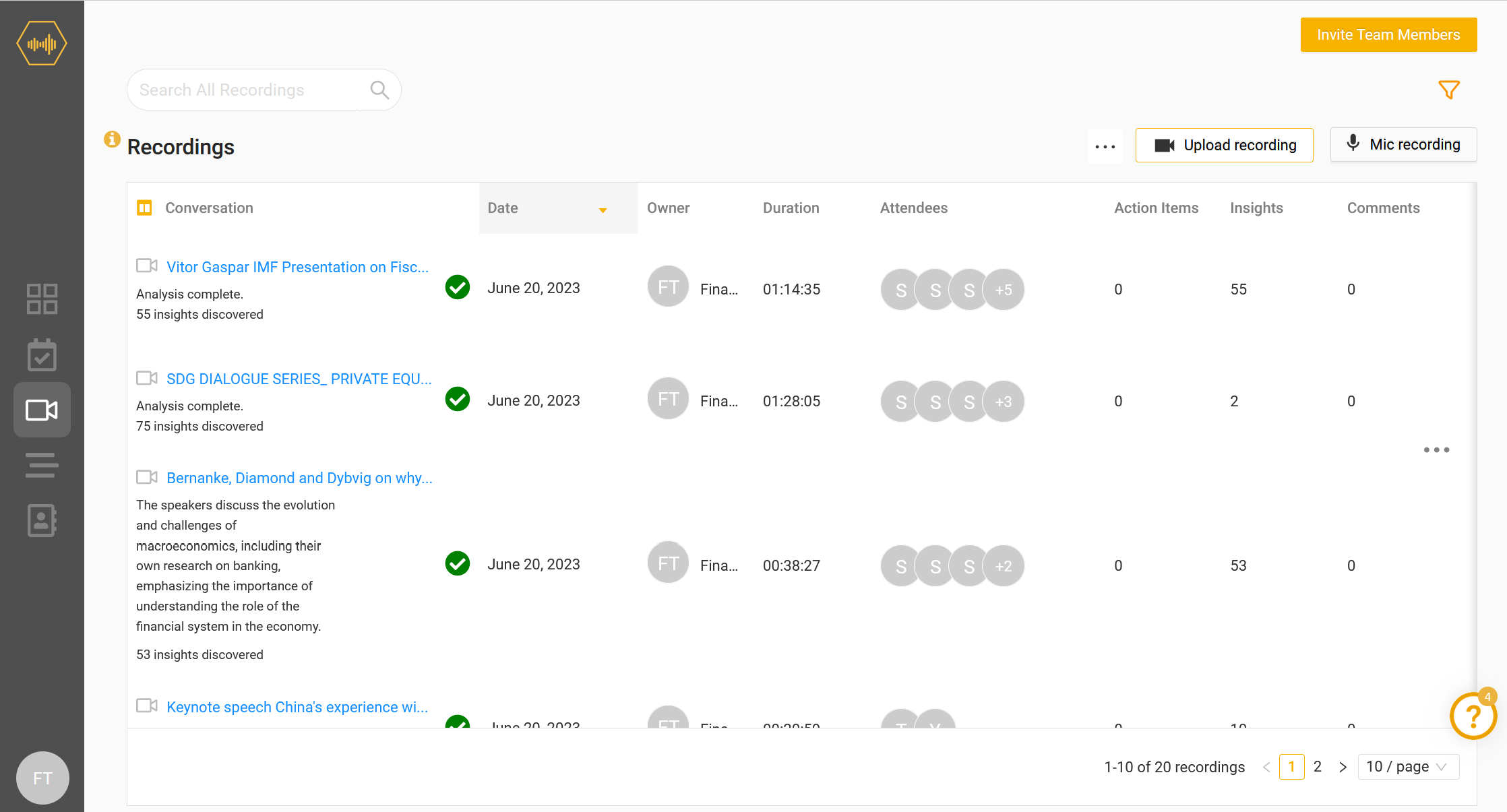
Task: Open the calendar checkmark icon in sidebar
Action: point(42,354)
